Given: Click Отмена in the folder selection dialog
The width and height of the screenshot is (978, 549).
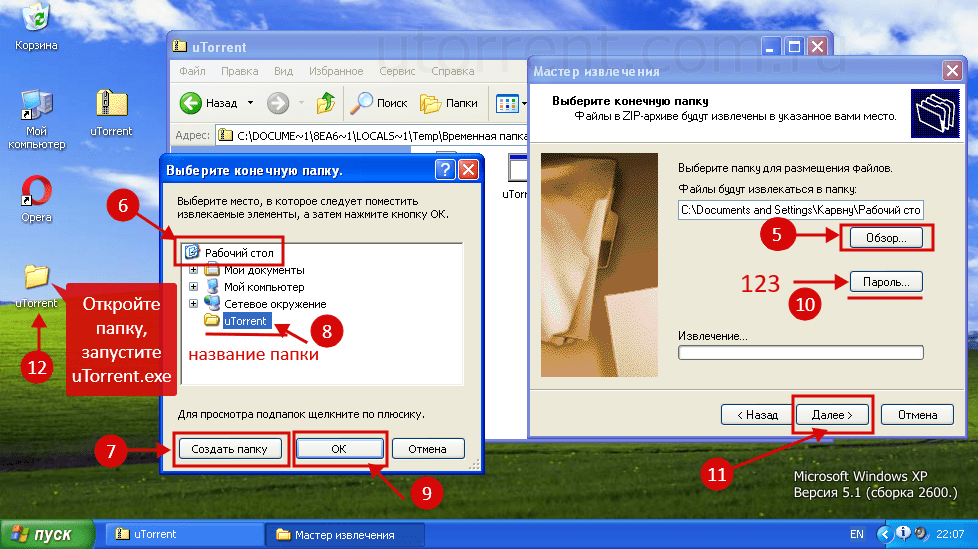Looking at the screenshot, I should click(x=427, y=449).
